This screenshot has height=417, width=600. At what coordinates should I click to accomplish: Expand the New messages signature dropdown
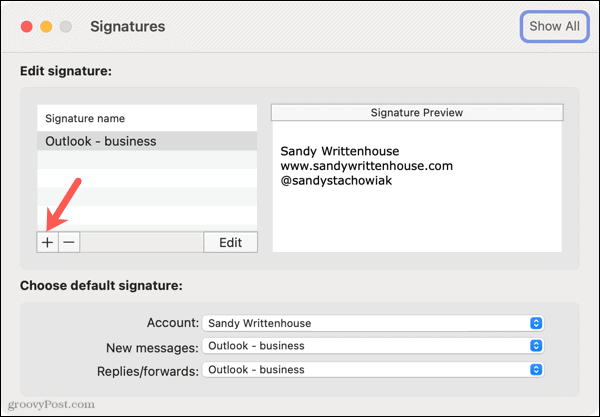click(x=372, y=346)
